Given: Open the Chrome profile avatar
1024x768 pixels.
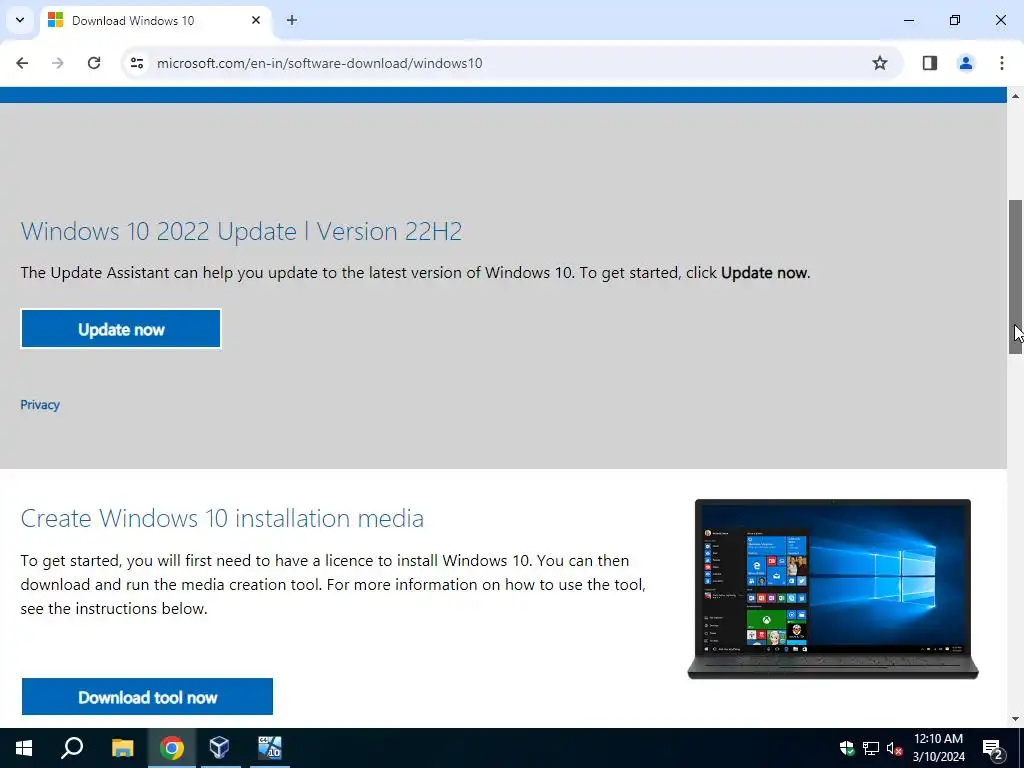Looking at the screenshot, I should (x=965, y=63).
